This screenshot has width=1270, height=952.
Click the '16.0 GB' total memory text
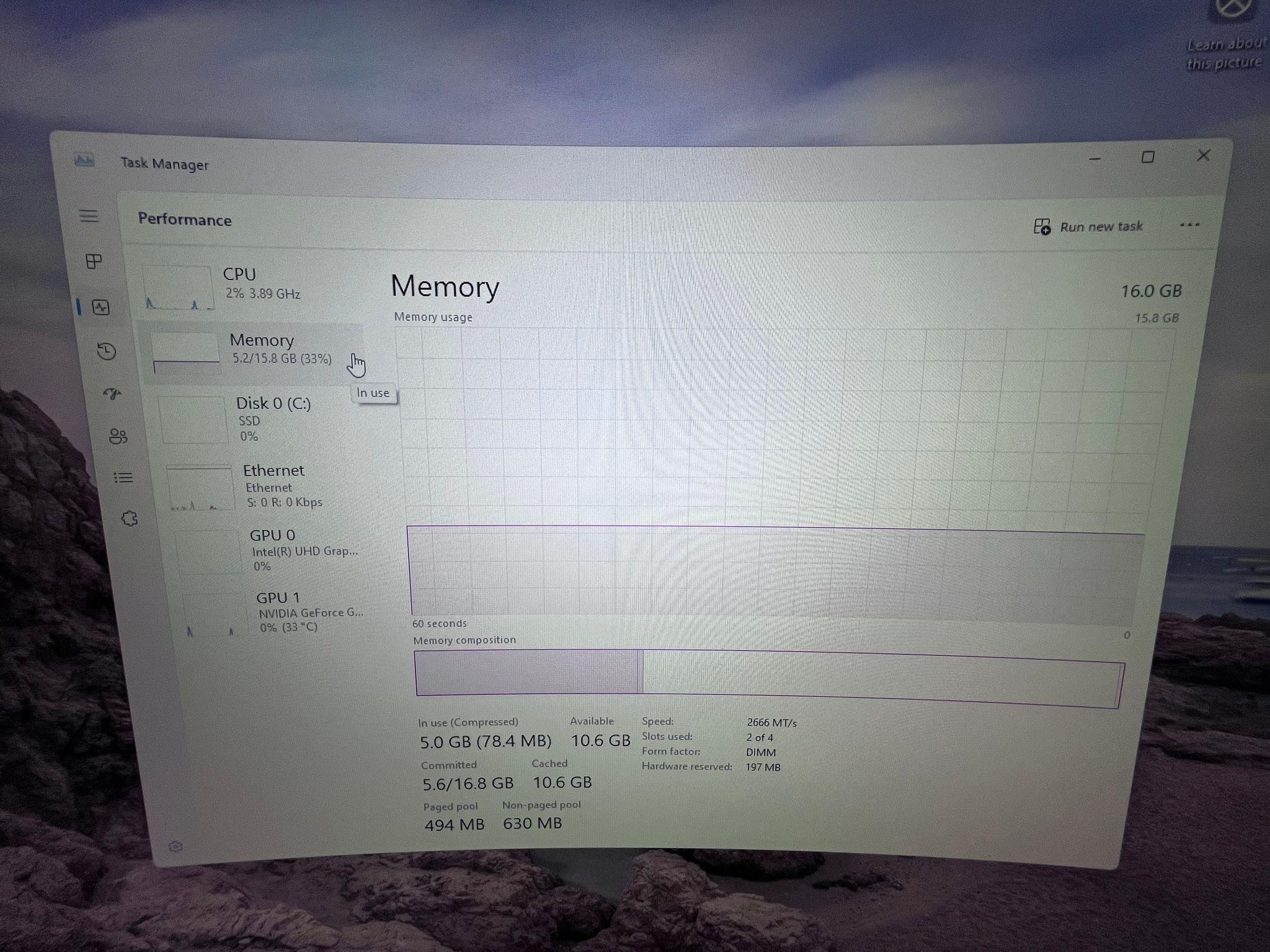tap(1151, 291)
